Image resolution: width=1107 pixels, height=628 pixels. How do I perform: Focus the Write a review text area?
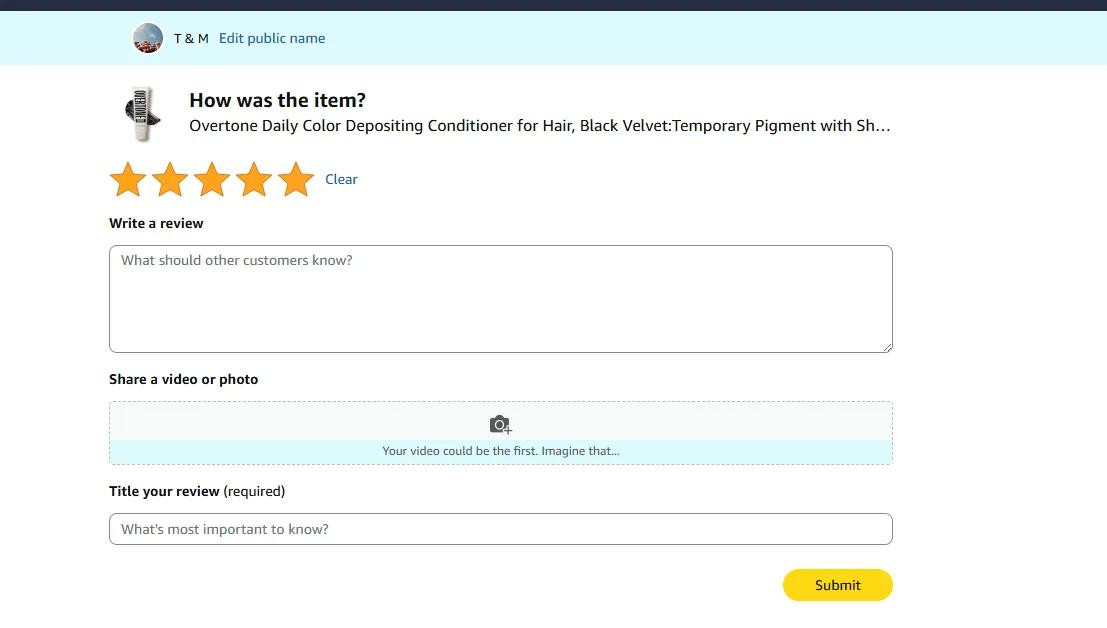(x=500, y=298)
